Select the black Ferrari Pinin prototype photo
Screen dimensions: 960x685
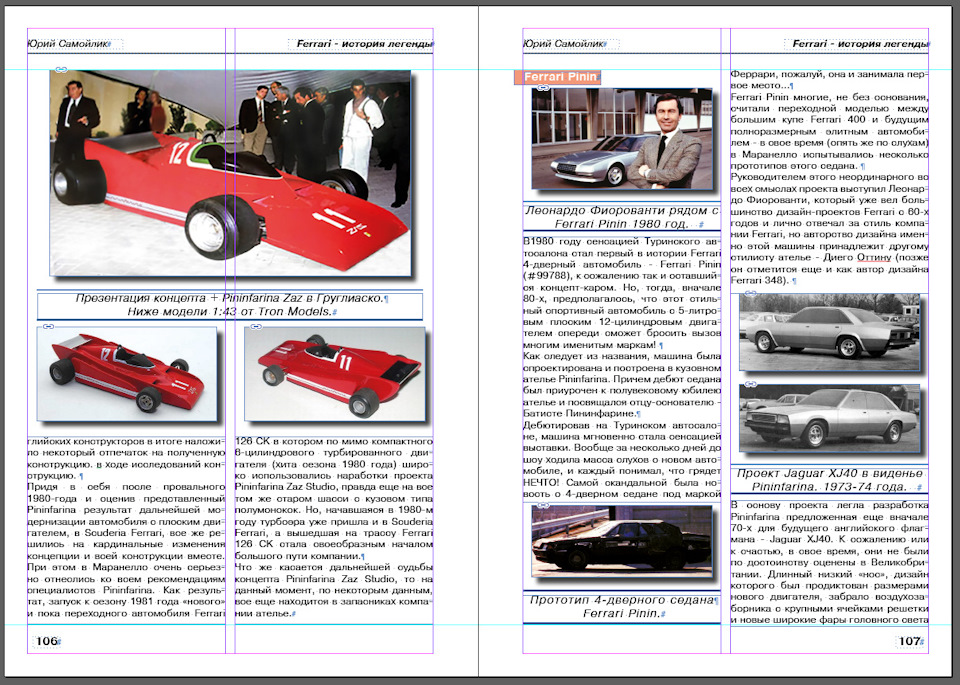(x=622, y=541)
